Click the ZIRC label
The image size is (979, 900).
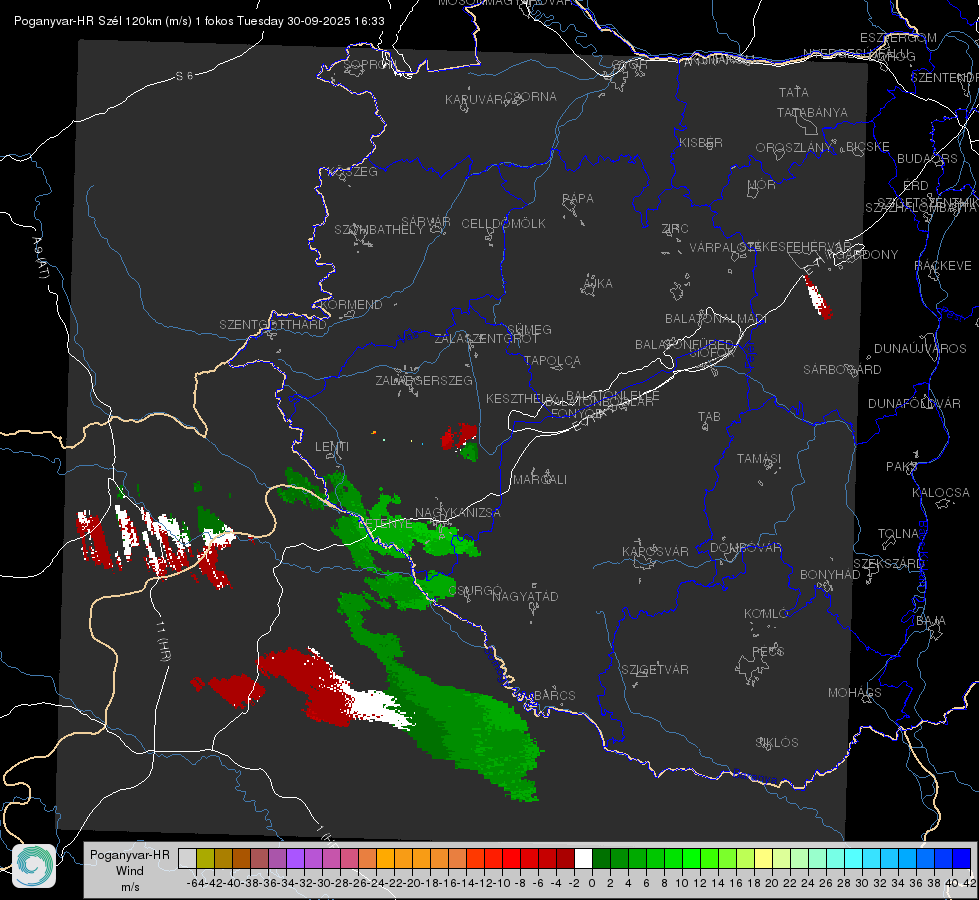click(675, 229)
